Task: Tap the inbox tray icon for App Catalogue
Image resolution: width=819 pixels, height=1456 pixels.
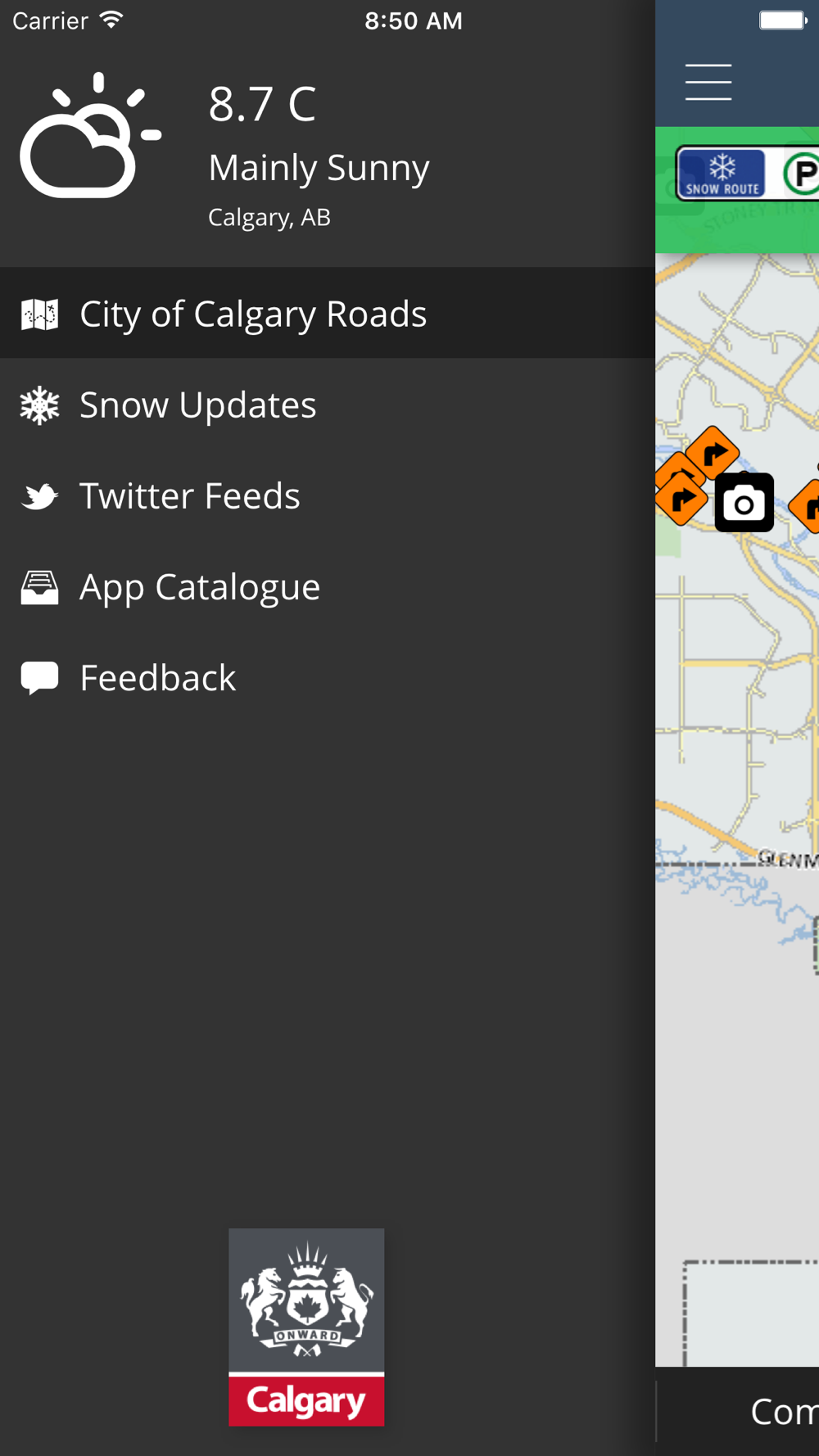Action: click(39, 587)
